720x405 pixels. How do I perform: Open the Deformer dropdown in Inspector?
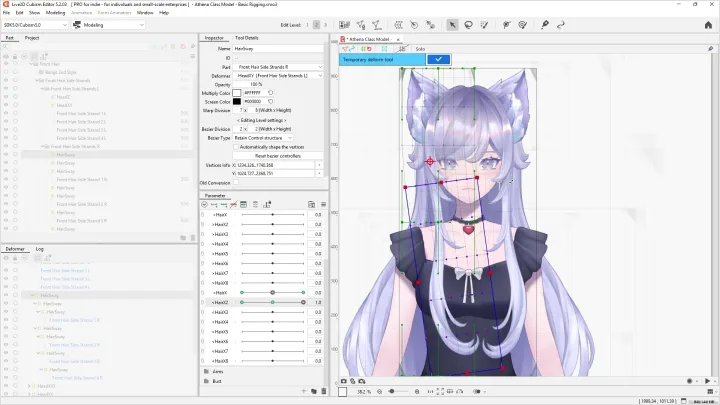(278, 75)
